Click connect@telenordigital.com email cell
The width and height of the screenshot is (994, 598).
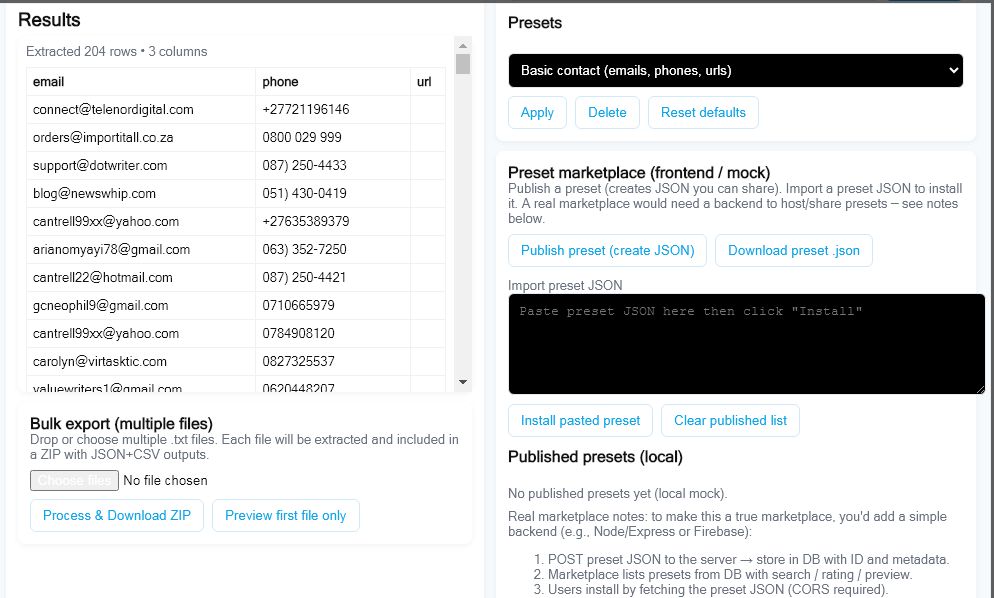click(113, 110)
